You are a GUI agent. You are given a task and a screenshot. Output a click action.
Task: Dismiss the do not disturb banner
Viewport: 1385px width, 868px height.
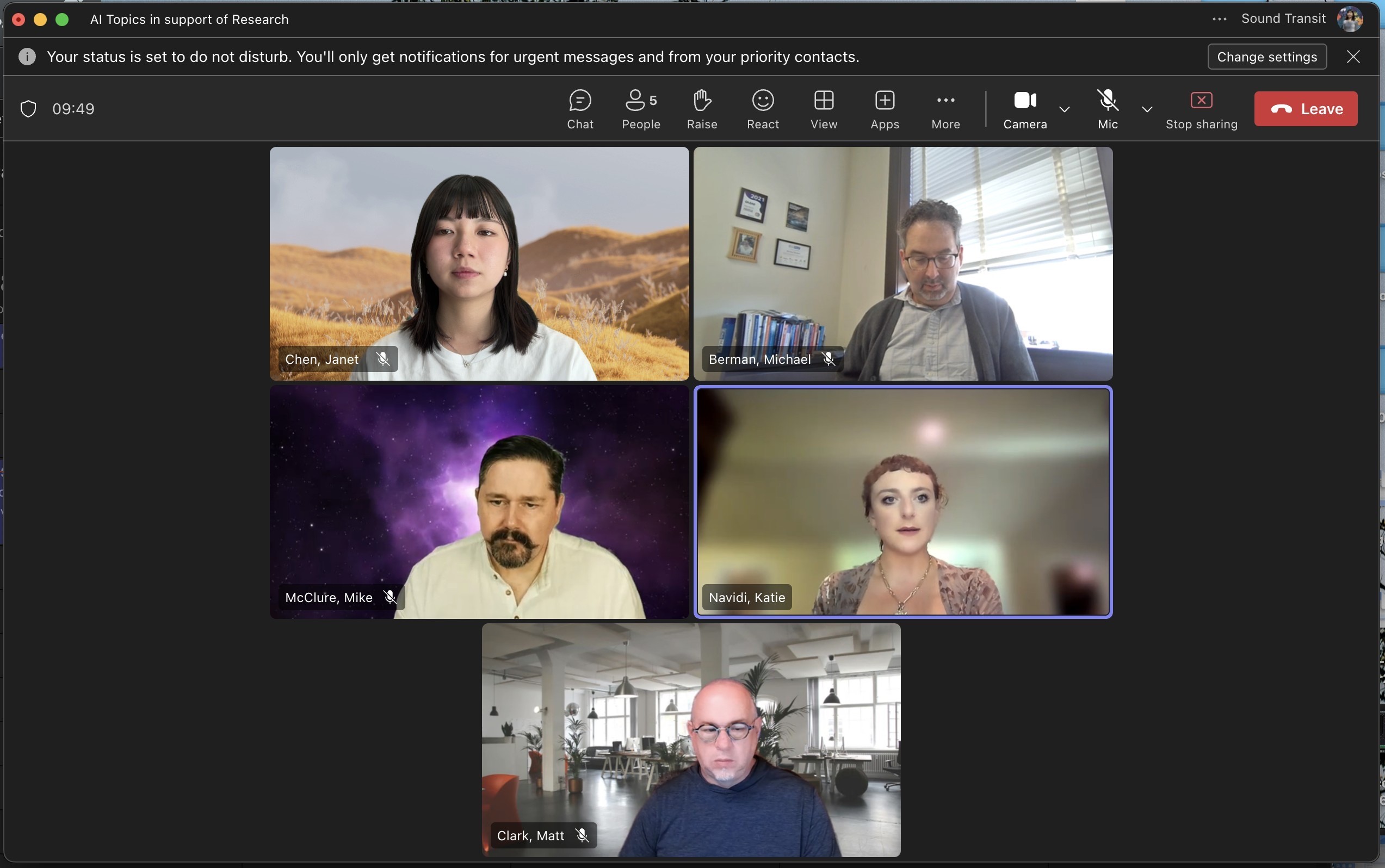click(1353, 57)
